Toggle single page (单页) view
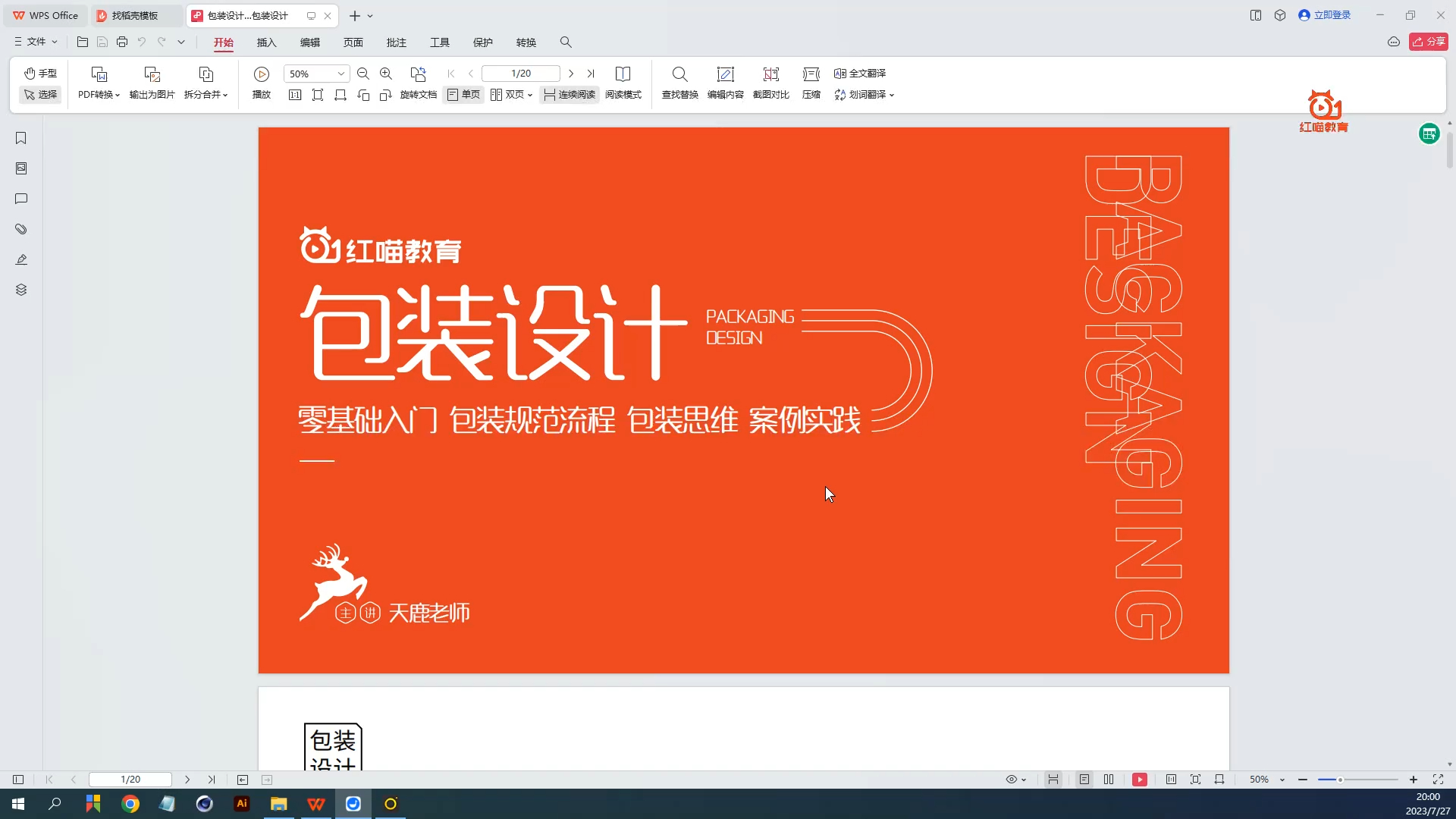Image resolution: width=1456 pixels, height=819 pixels. point(463,95)
